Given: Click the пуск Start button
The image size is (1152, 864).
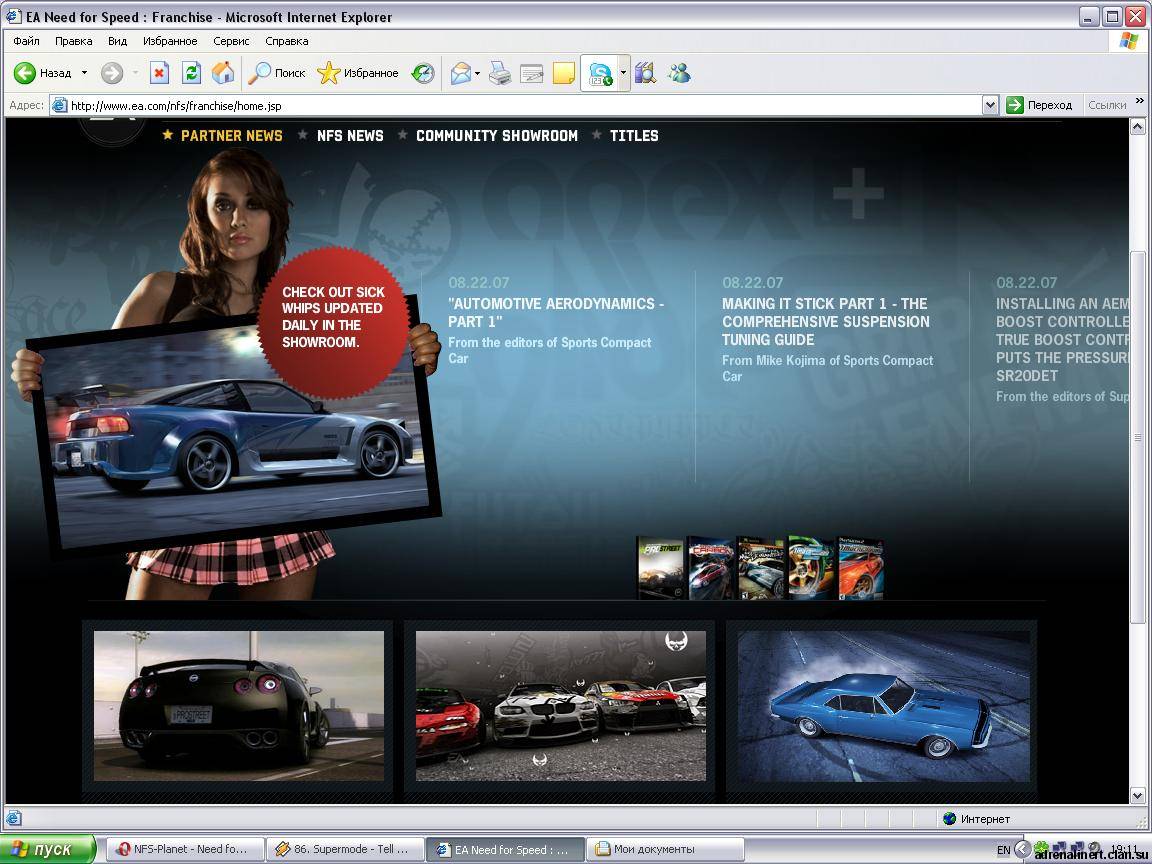Looking at the screenshot, I should tap(48, 849).
